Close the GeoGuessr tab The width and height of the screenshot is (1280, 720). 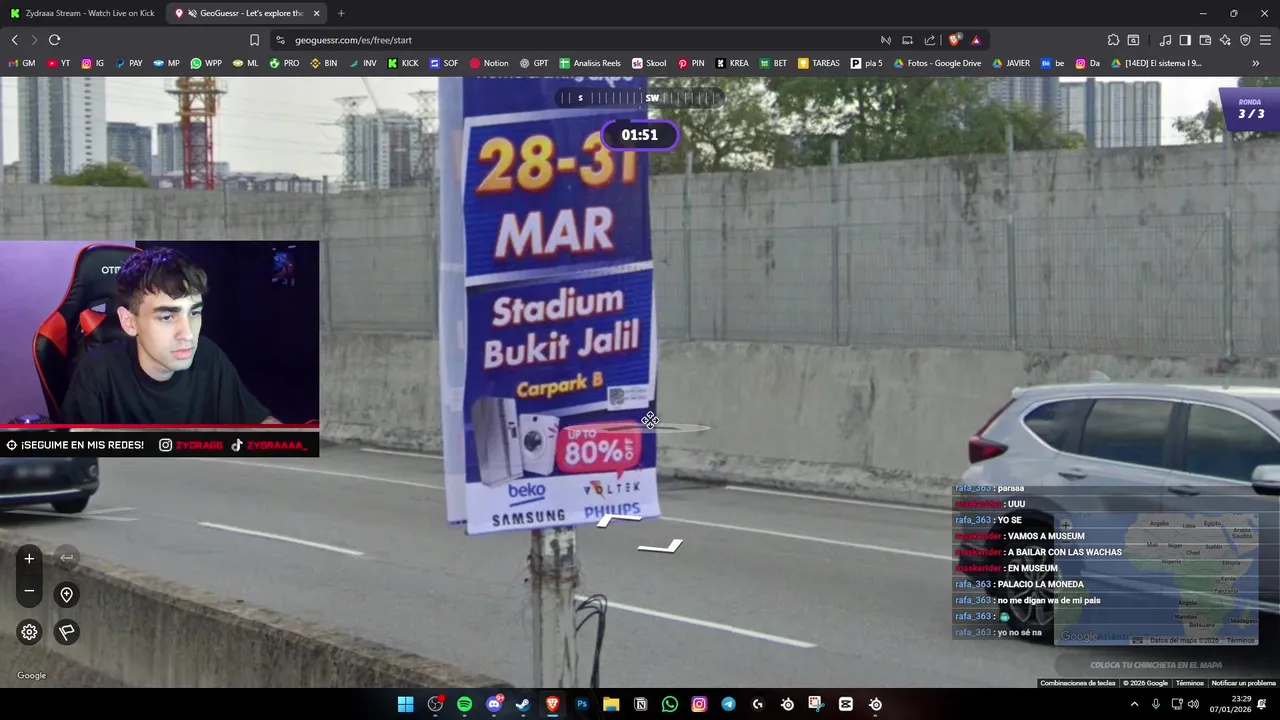(x=317, y=13)
